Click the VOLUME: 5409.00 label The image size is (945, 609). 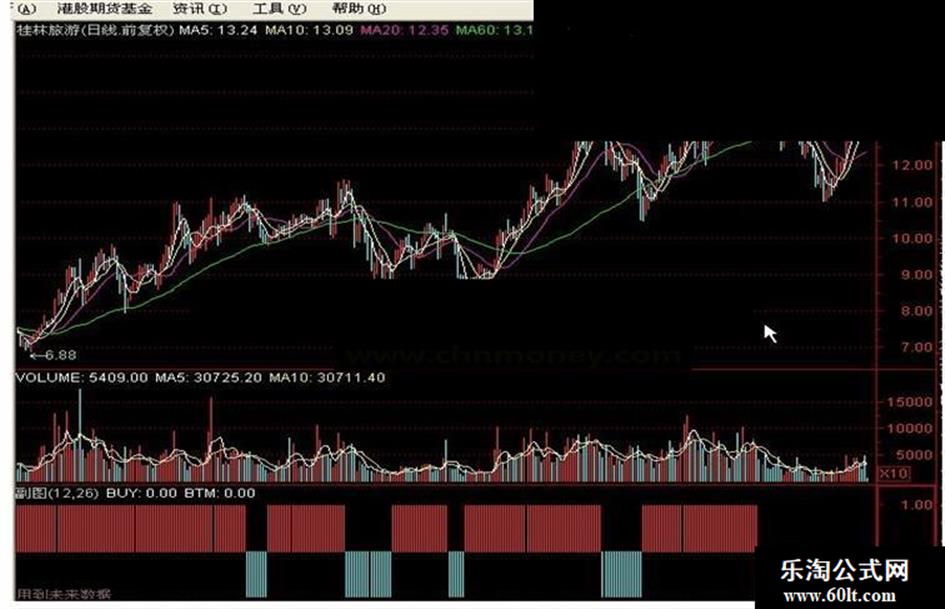pos(81,377)
